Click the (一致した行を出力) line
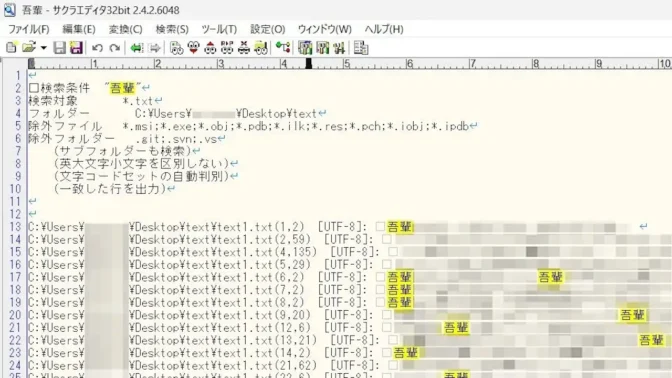The height and width of the screenshot is (378, 672). [x=114, y=189]
